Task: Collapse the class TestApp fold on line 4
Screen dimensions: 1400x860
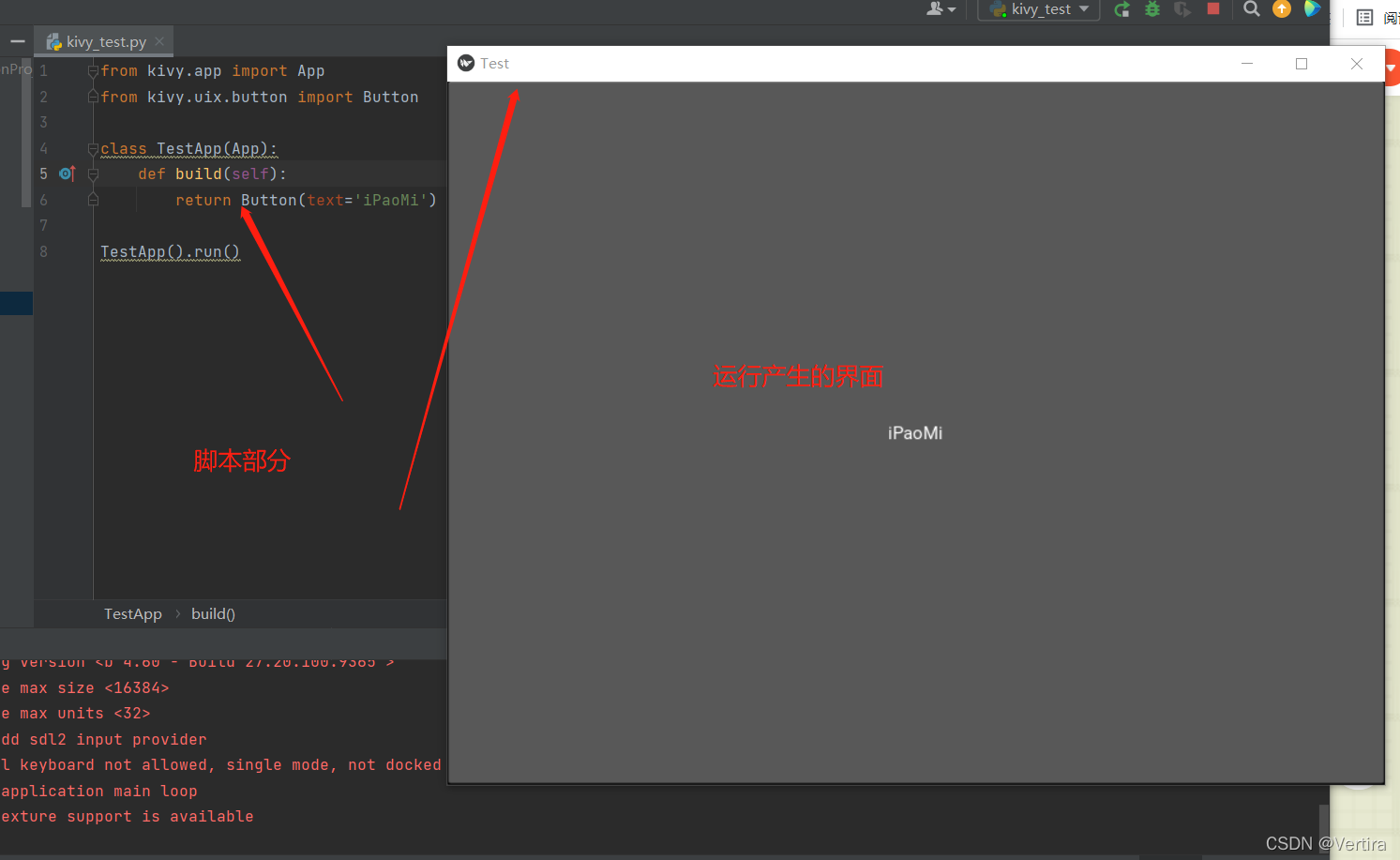Action: click(93, 149)
